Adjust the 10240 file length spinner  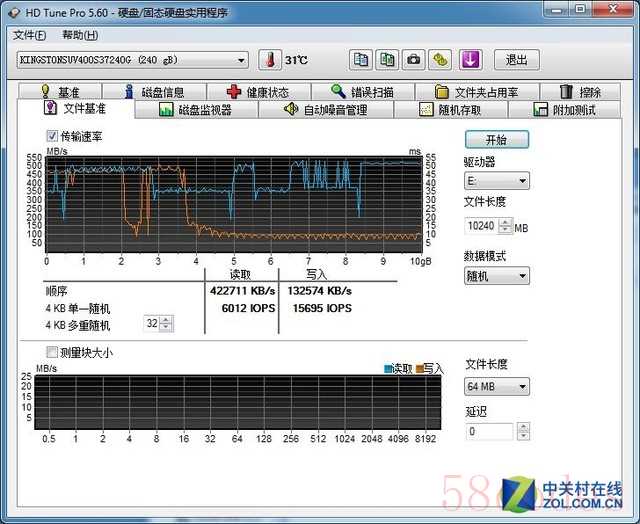click(505, 226)
